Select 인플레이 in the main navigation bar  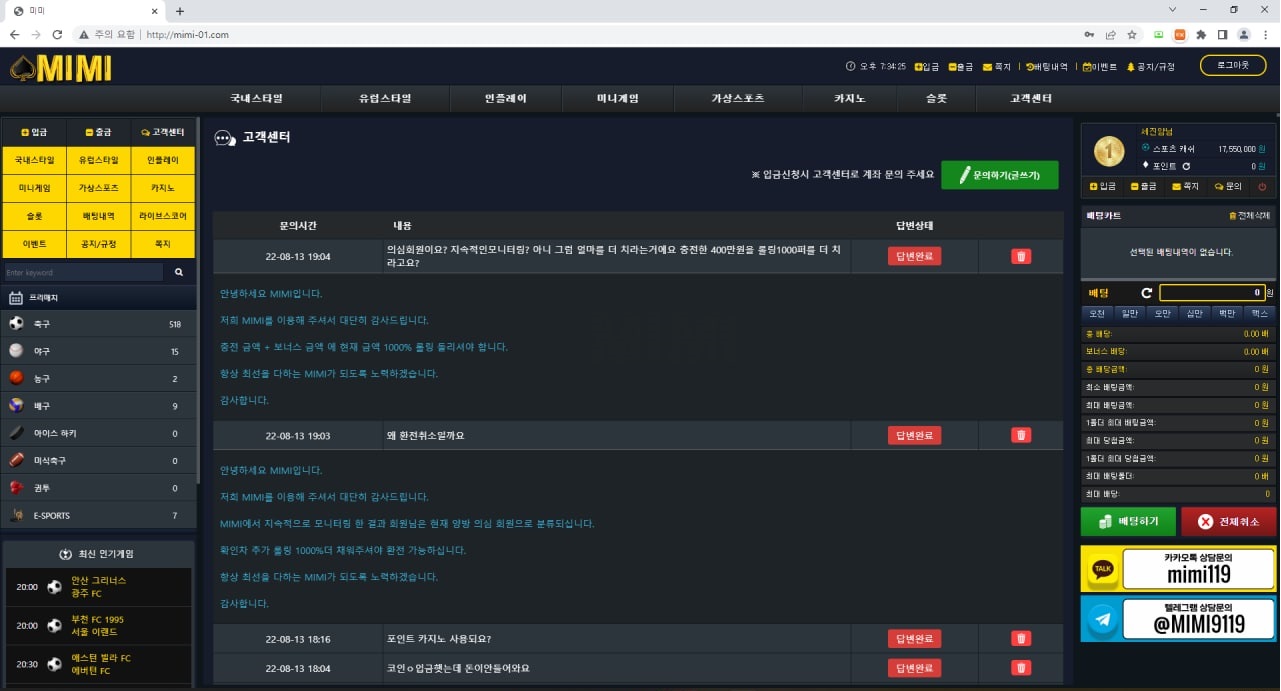505,99
